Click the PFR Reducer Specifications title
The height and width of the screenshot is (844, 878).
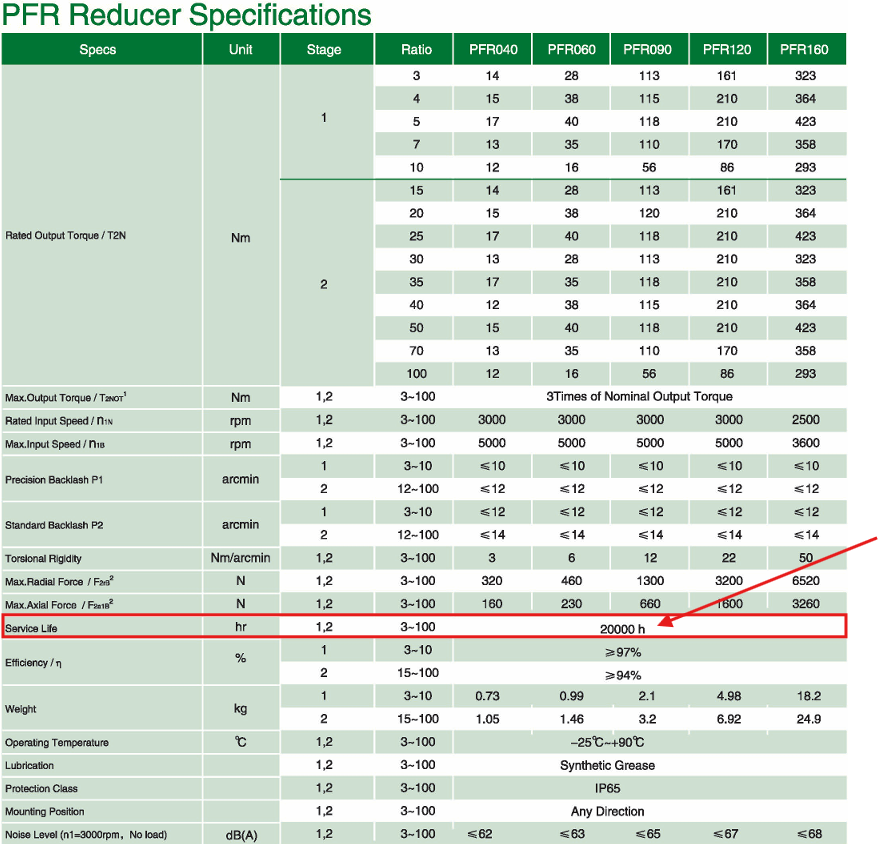pyautogui.click(x=186, y=16)
